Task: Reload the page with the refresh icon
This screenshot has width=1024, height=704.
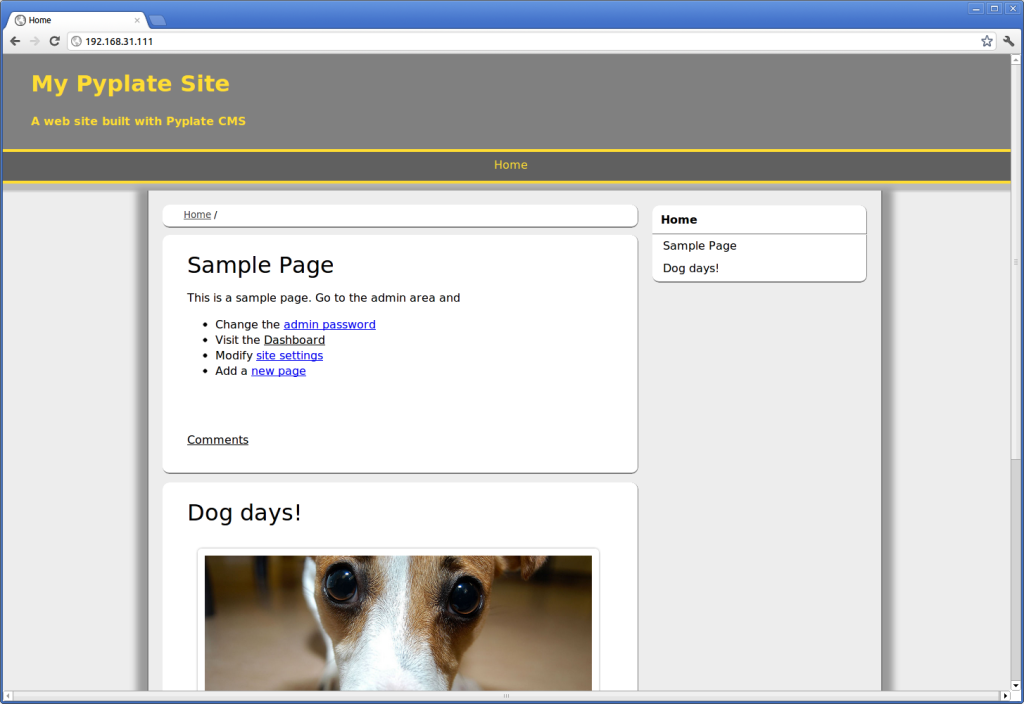Action: pyautogui.click(x=55, y=41)
